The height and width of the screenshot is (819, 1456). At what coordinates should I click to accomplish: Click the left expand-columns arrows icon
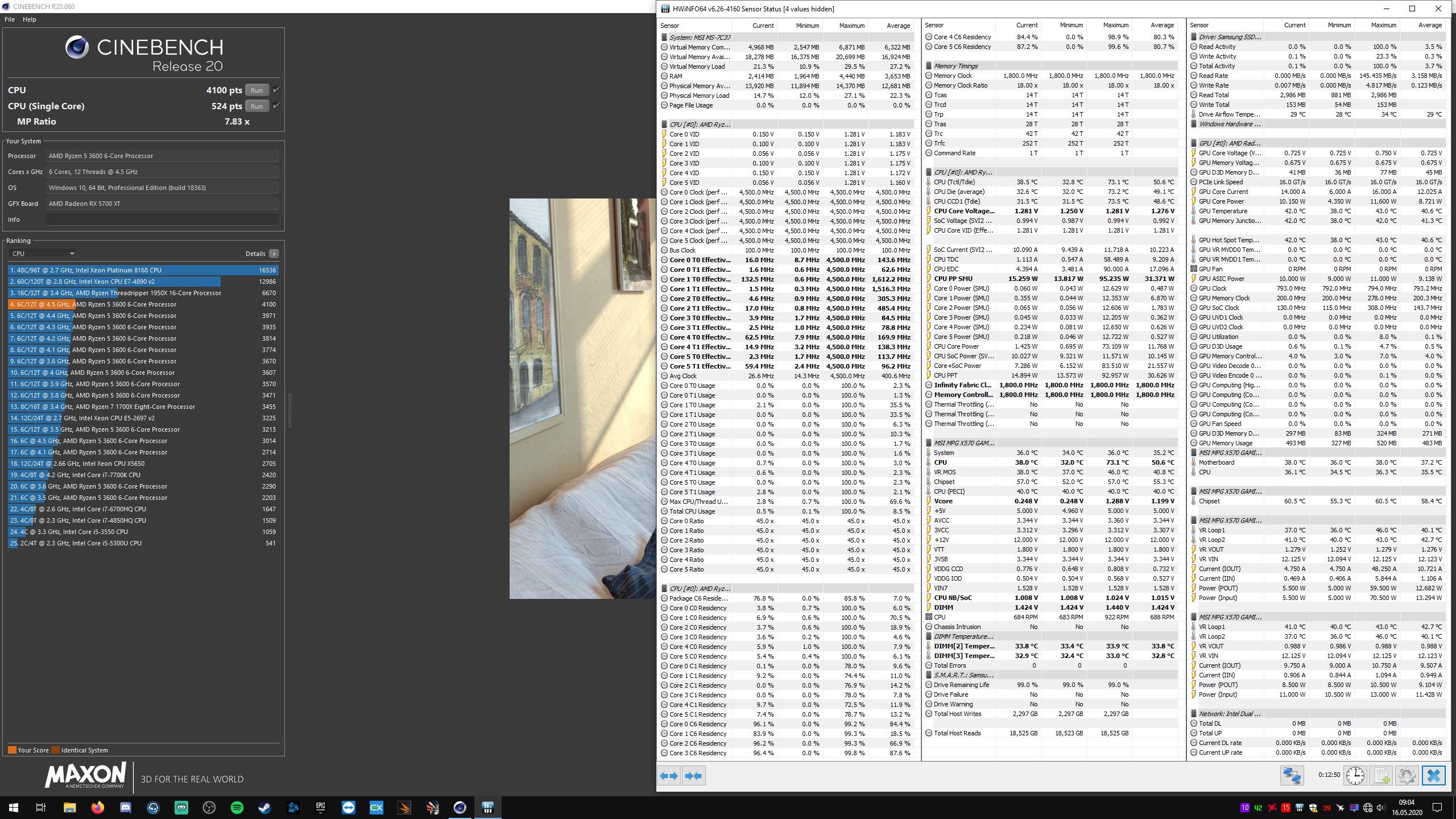tap(669, 776)
